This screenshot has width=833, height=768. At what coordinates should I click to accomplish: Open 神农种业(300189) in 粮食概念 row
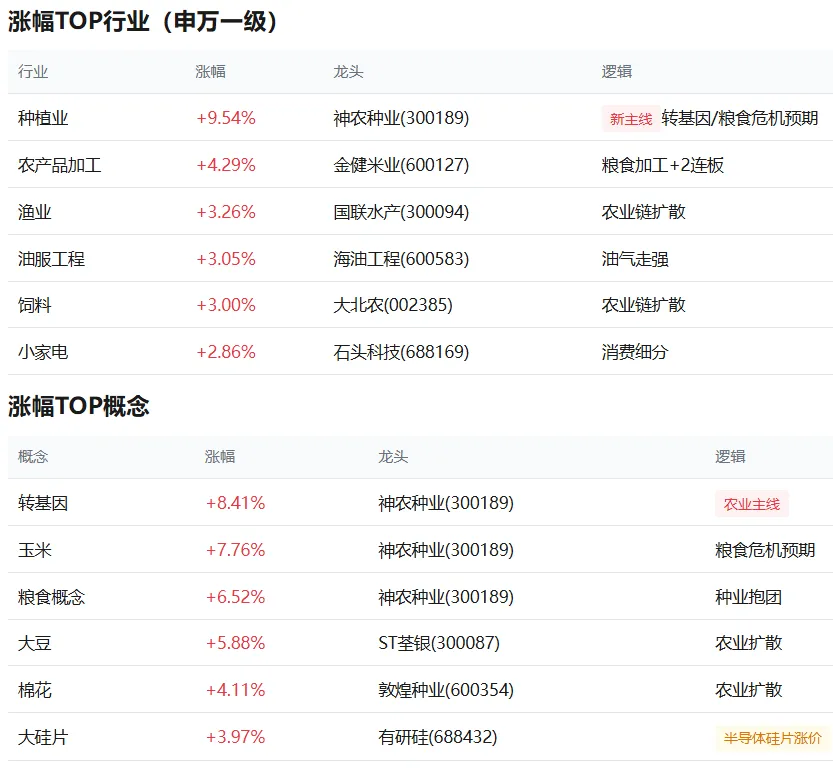tap(446, 597)
